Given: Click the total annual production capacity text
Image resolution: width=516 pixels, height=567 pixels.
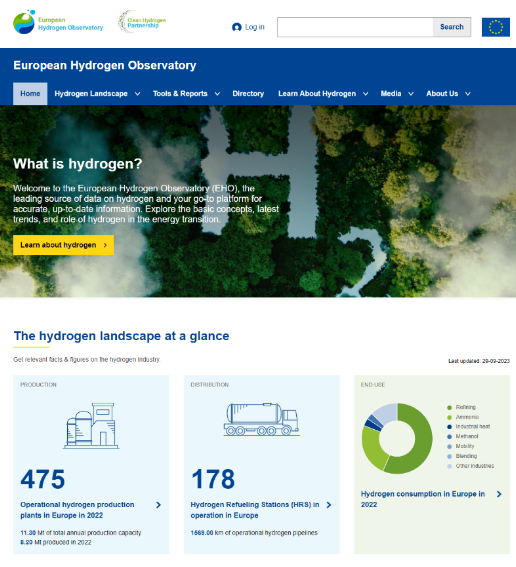Looking at the screenshot, I should 81,533.
